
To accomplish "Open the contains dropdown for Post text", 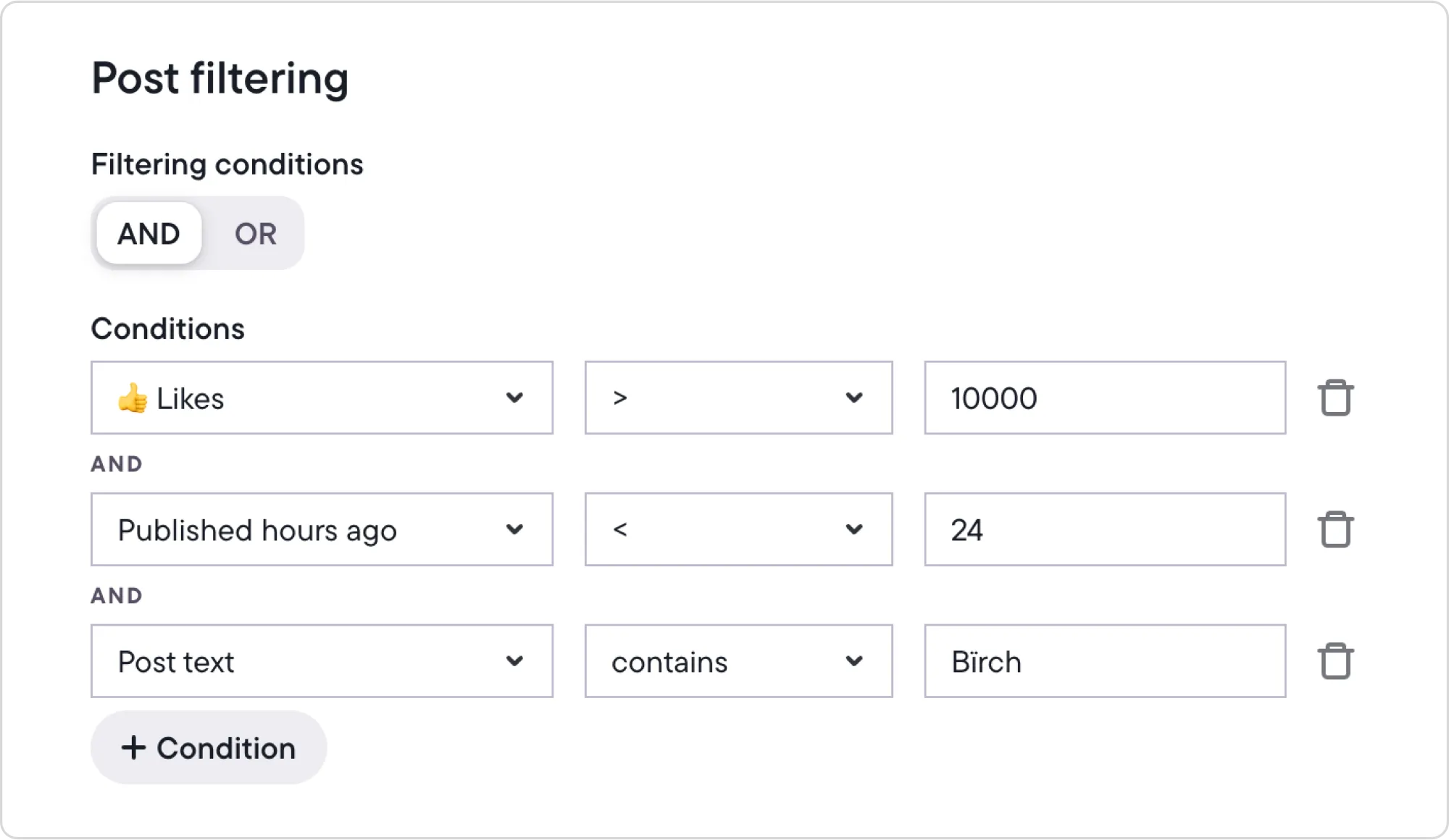I will [738, 660].
